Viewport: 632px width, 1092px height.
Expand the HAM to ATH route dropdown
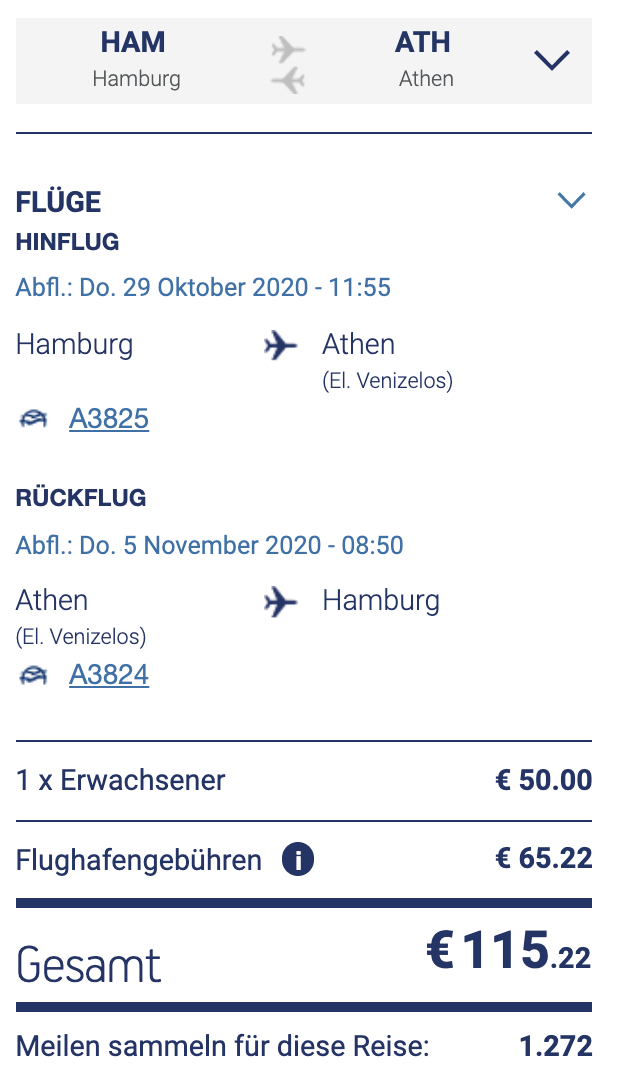pyautogui.click(x=551, y=60)
